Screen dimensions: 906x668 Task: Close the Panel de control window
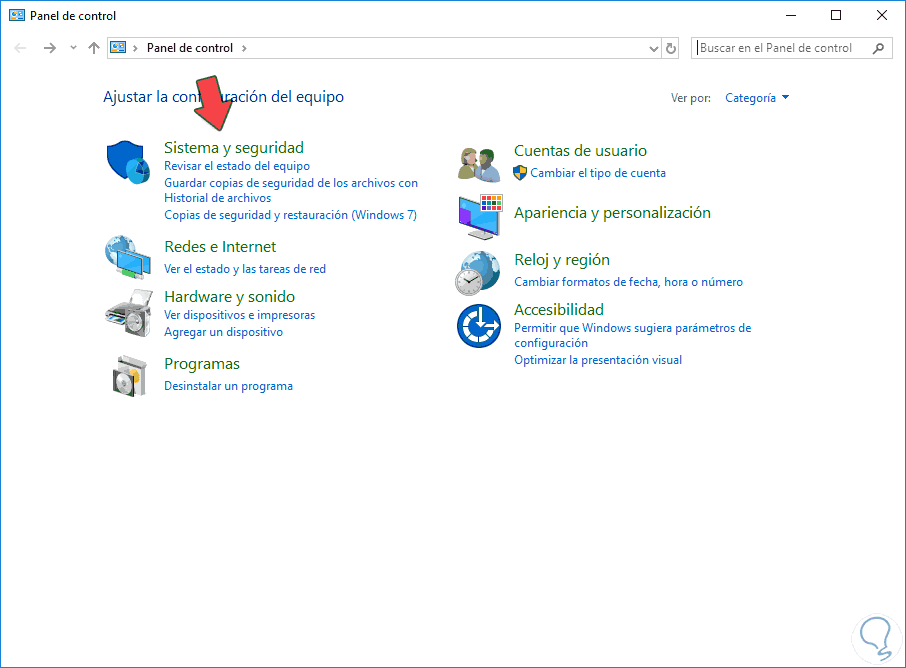click(x=882, y=16)
